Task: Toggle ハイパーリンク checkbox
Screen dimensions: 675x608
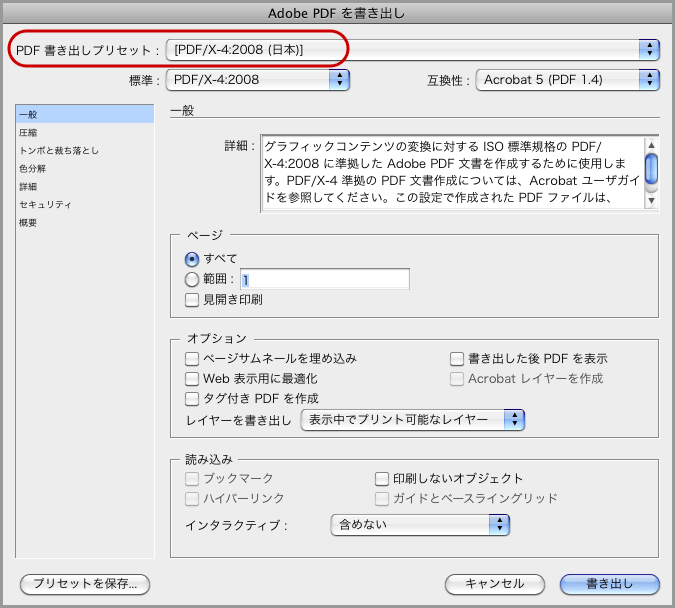Action: pos(192,499)
